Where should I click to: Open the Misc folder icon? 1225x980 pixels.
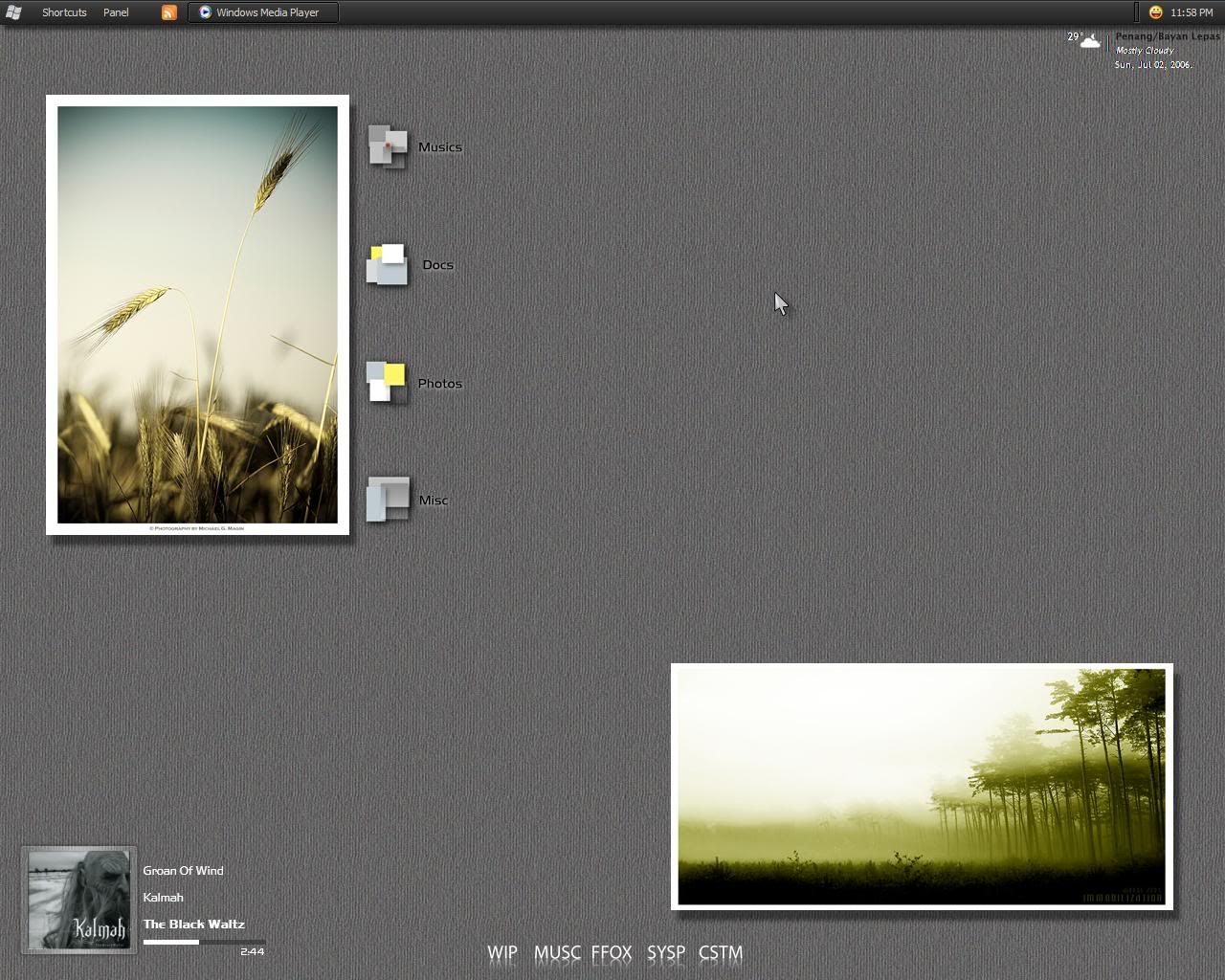388,500
